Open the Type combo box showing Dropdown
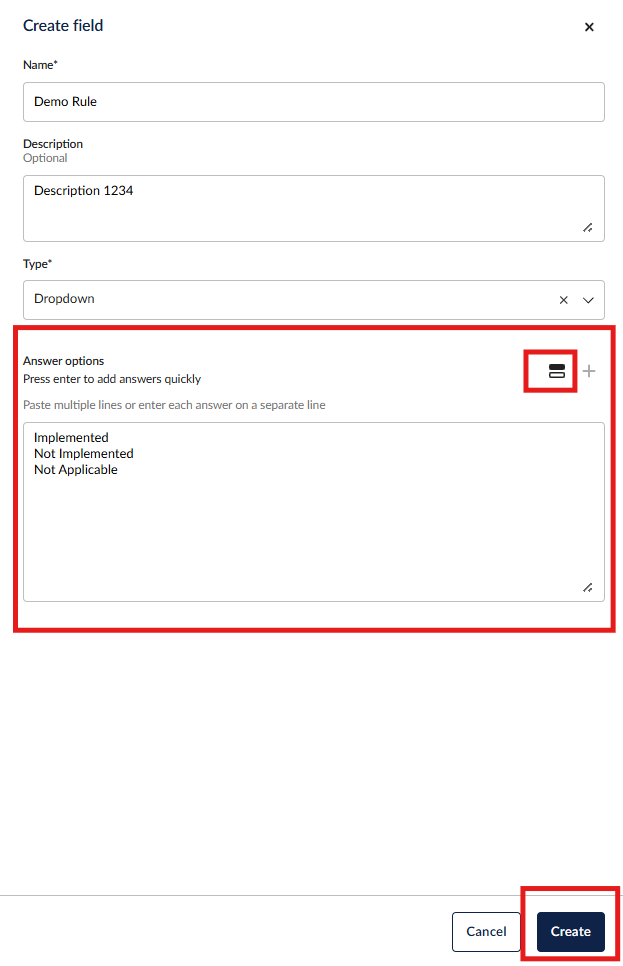The image size is (623, 966). point(290,300)
